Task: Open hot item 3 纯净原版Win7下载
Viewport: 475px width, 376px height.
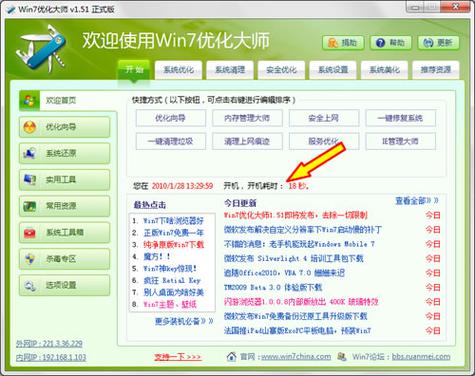Action: 173,245
